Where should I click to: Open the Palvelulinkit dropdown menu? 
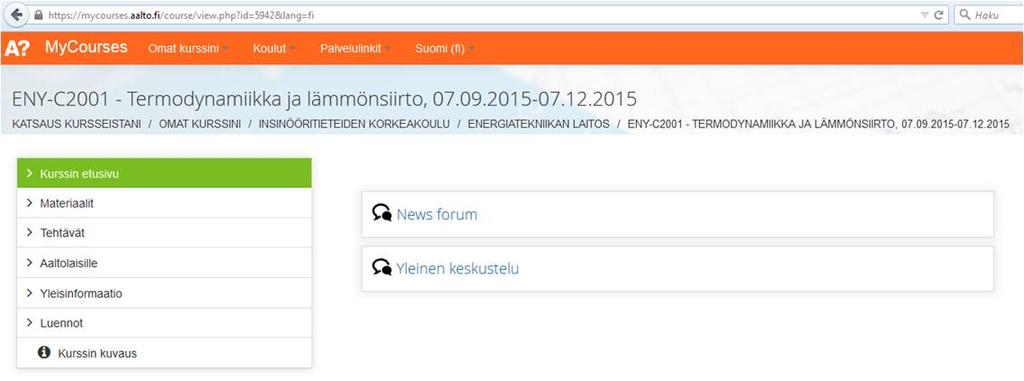tap(355, 49)
